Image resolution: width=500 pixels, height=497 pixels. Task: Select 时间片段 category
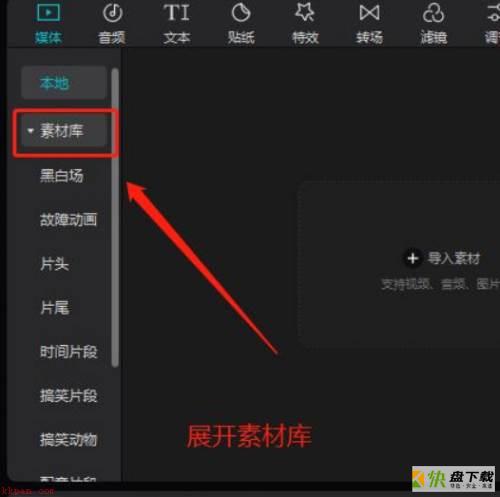(69, 352)
